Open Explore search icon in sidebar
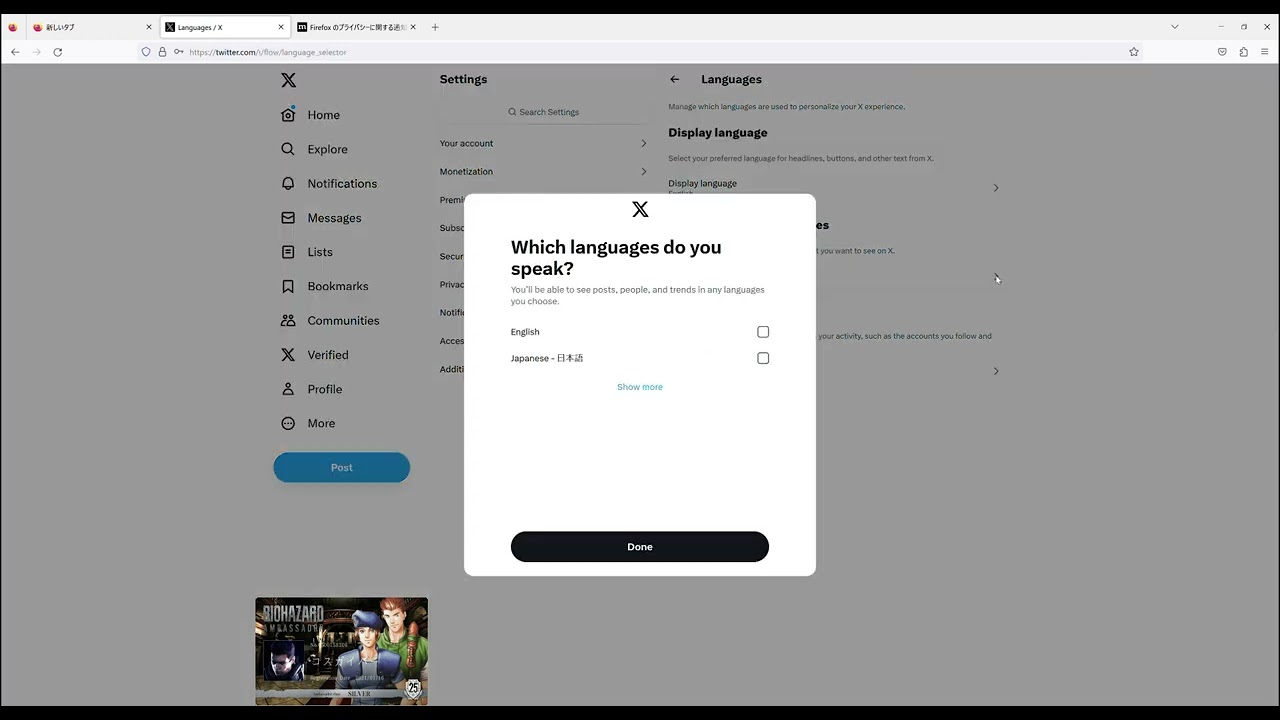This screenshot has height=720, width=1280. (288, 149)
